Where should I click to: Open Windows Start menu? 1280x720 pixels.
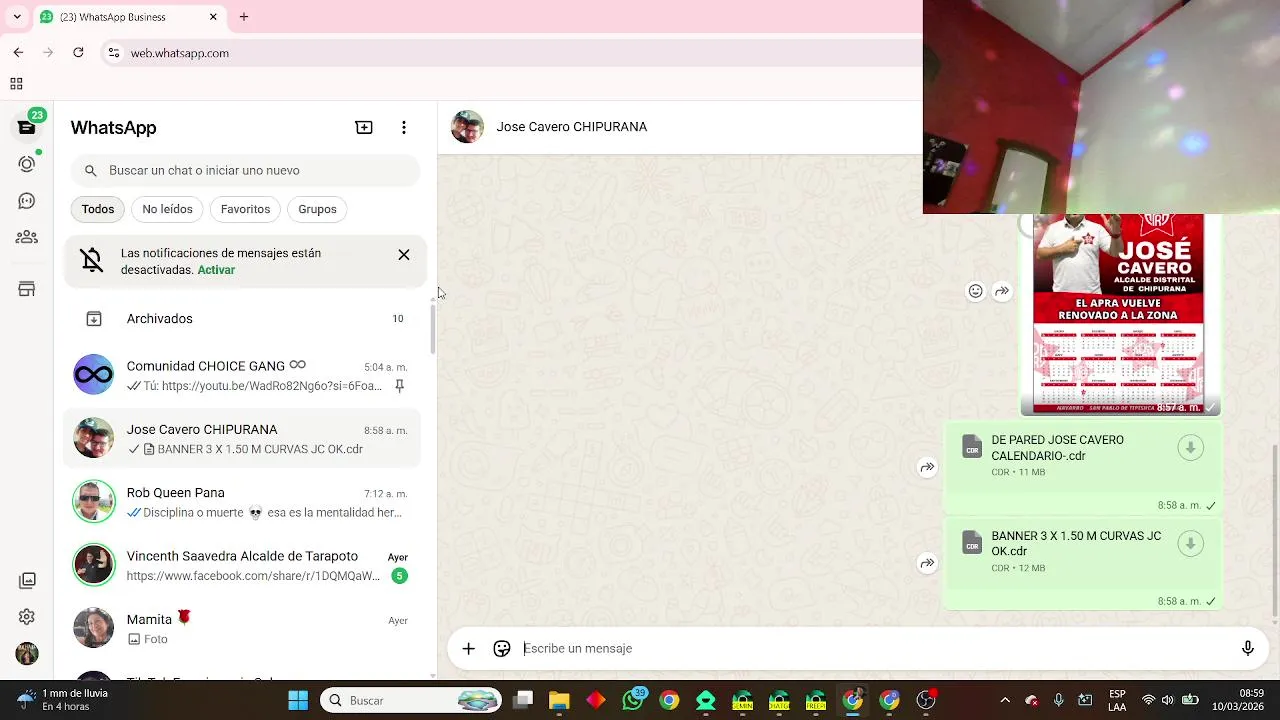[x=298, y=701]
